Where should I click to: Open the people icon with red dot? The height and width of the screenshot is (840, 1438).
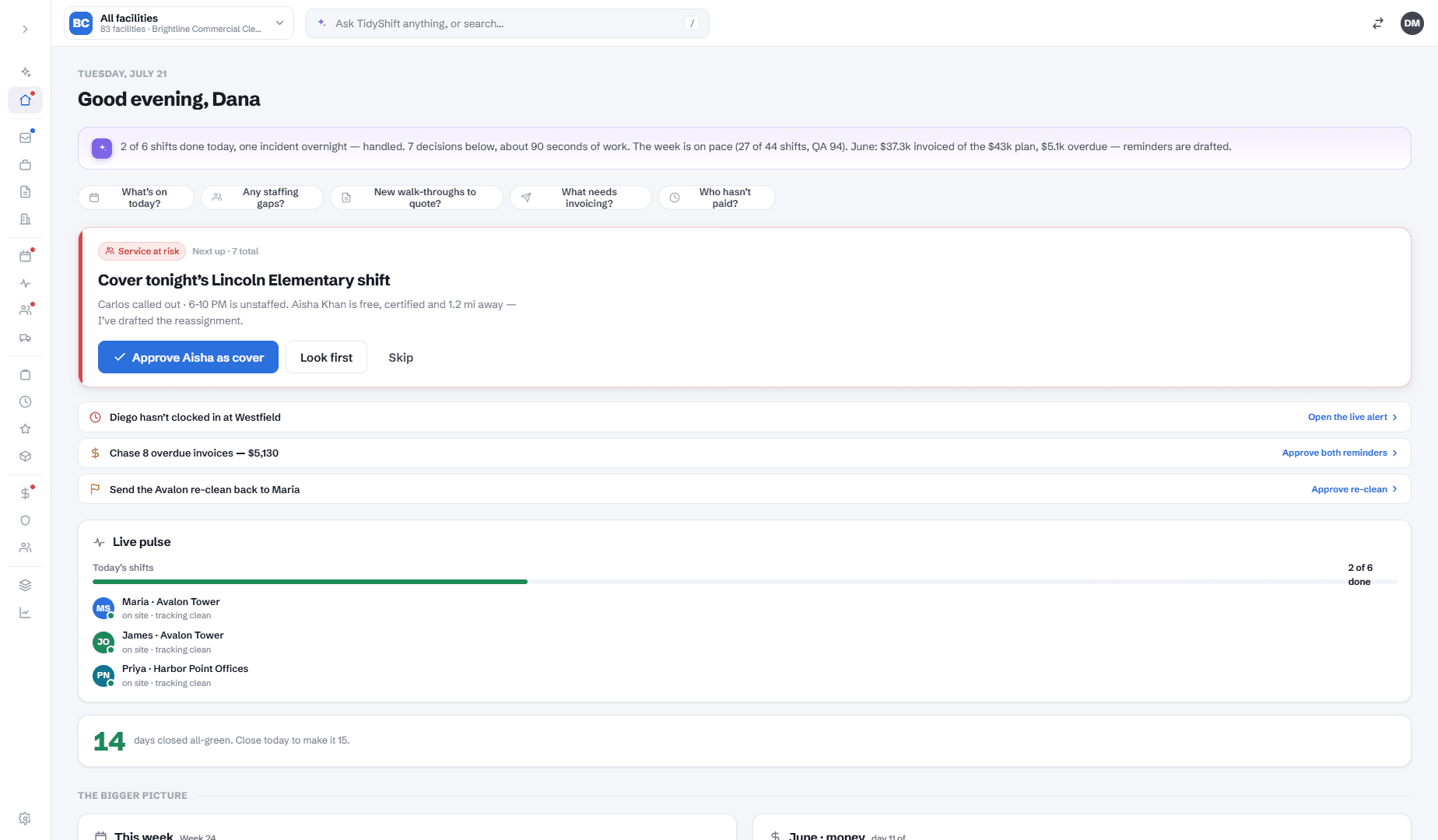pyautogui.click(x=25, y=310)
